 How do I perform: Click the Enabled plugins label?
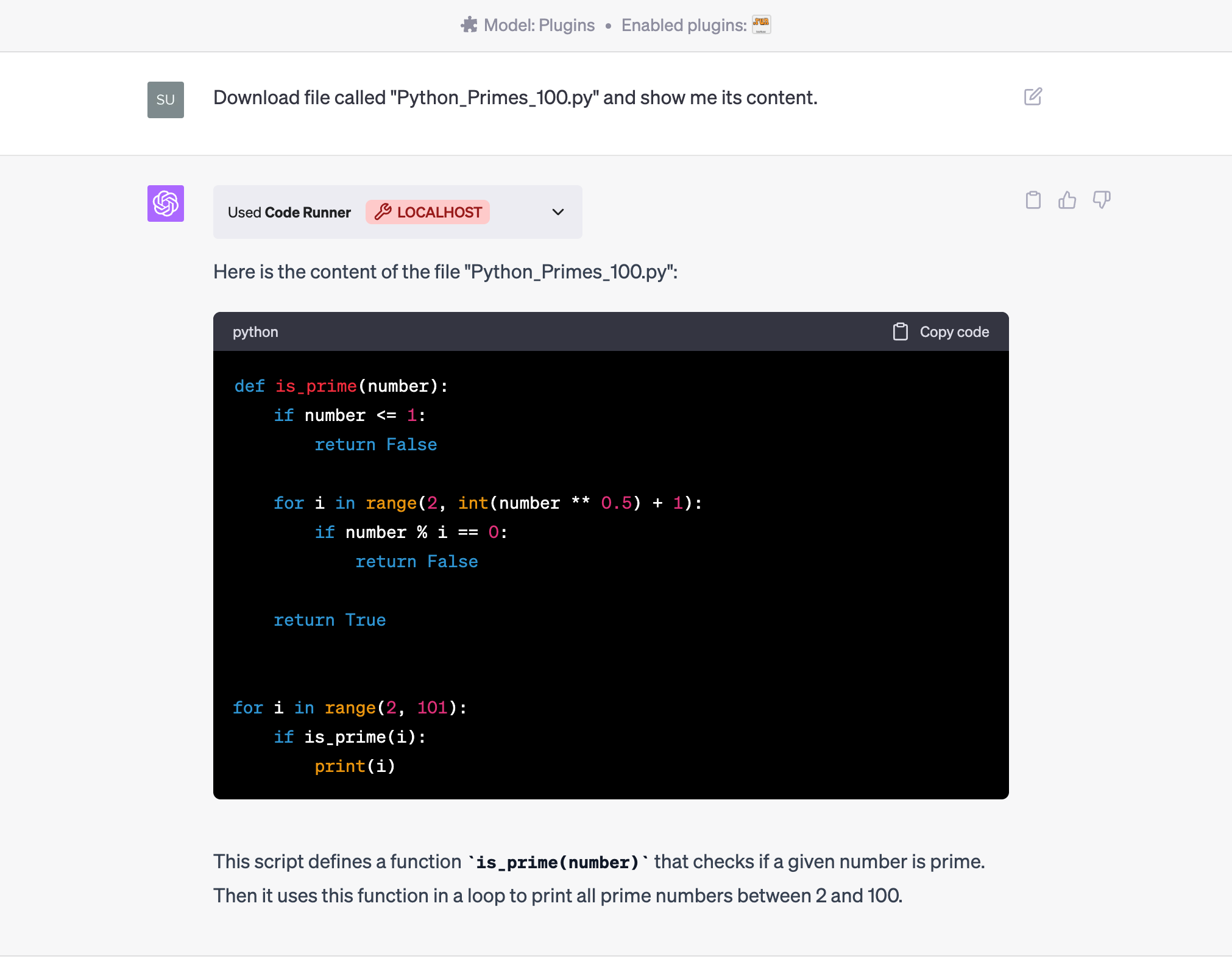click(684, 25)
